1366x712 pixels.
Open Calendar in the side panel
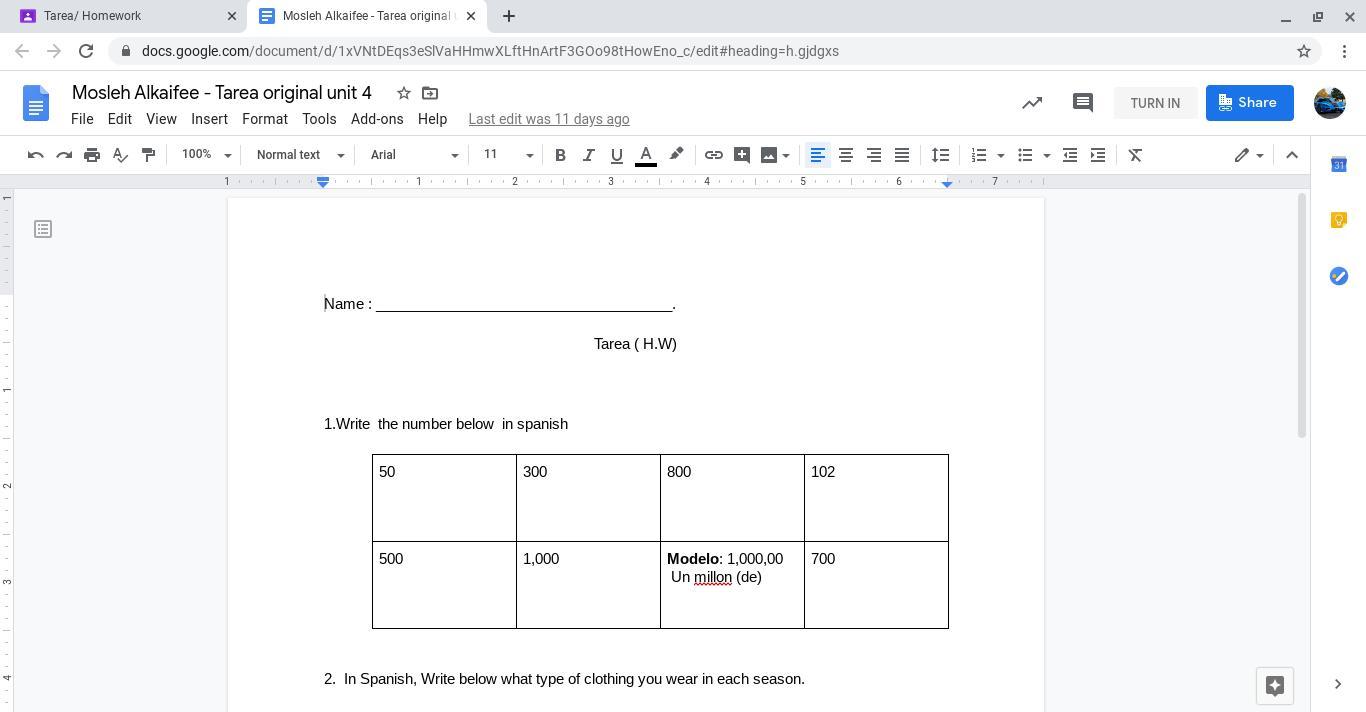(1338, 165)
